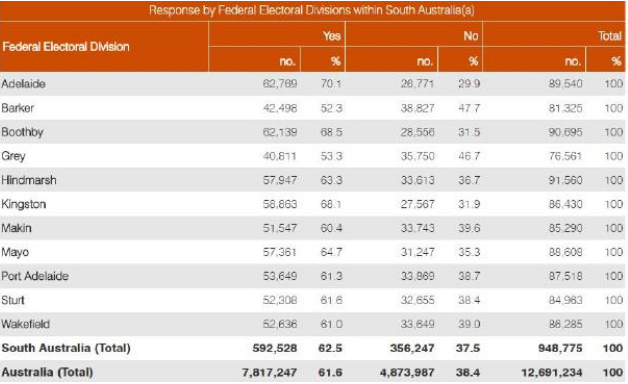Click the table title Response by Federal Electoral Divisions
Viewport: 628px width, 384px height.
point(312,10)
